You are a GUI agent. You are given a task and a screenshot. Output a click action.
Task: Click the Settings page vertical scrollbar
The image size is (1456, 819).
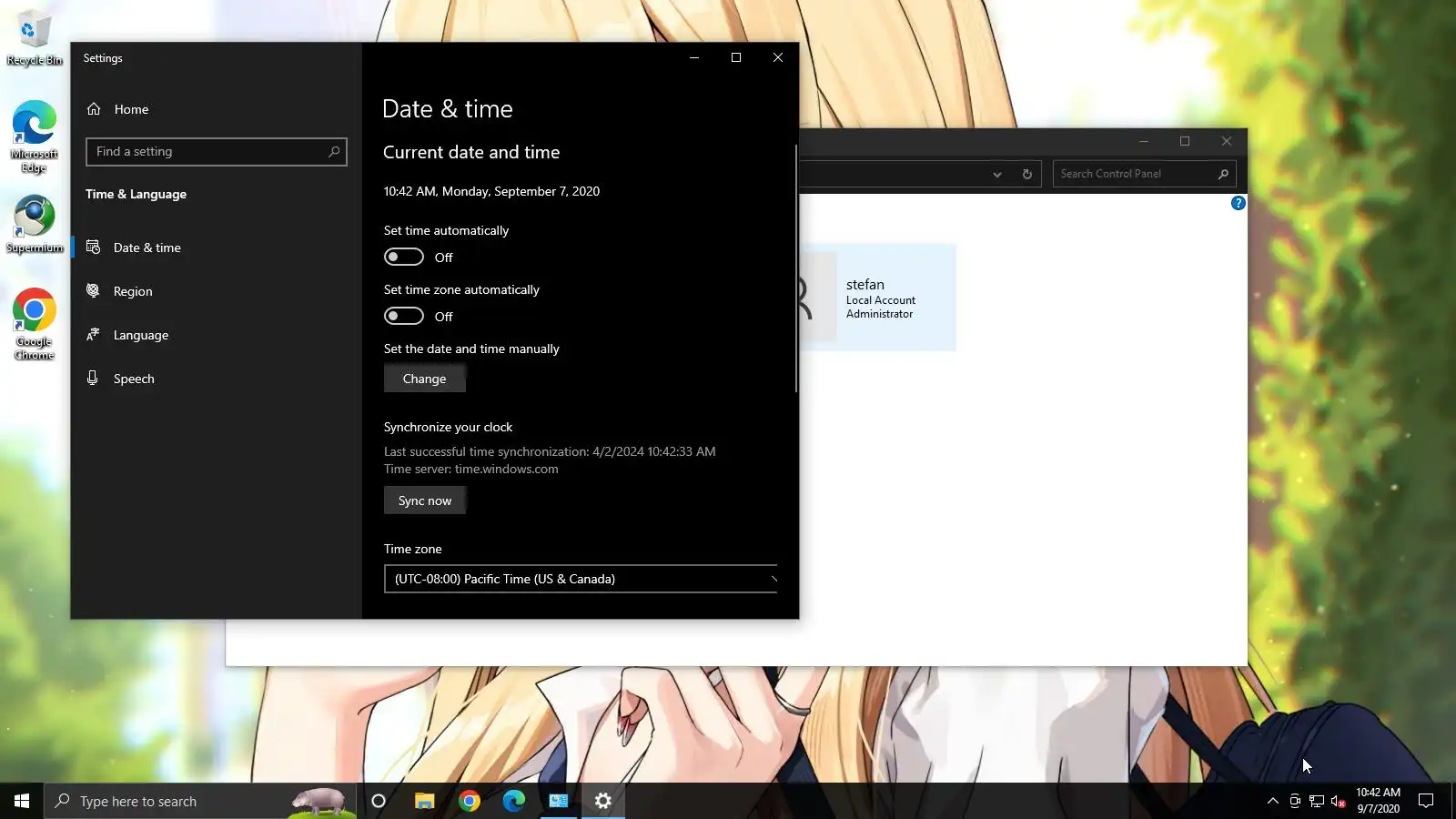click(796, 268)
